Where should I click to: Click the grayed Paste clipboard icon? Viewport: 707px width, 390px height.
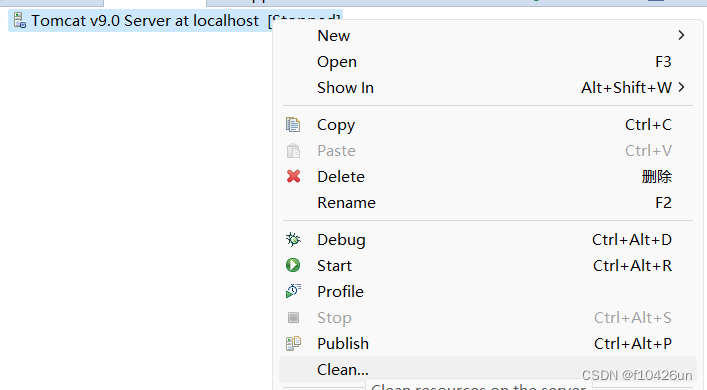293,151
